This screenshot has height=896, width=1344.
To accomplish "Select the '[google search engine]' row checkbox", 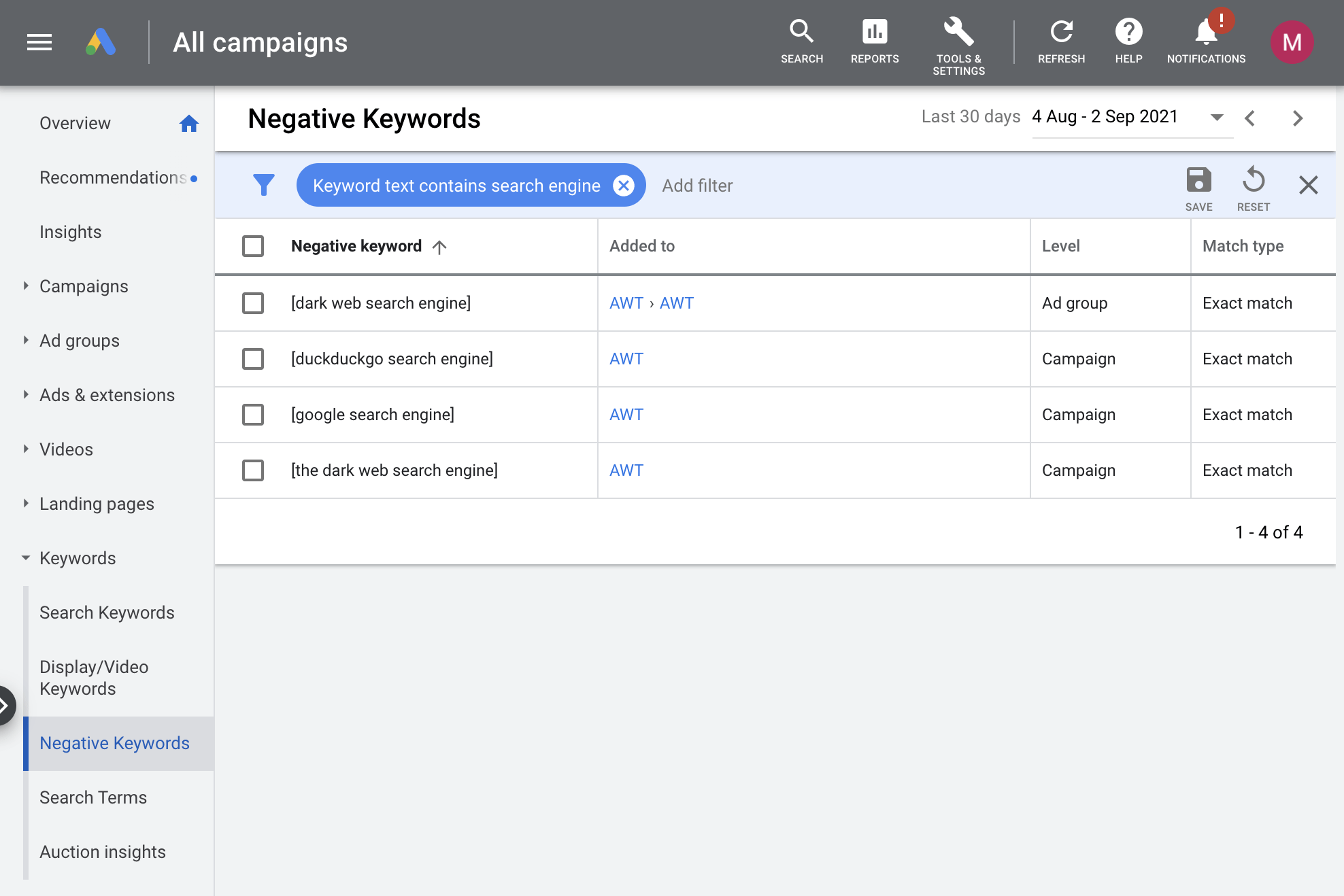I will click(253, 415).
